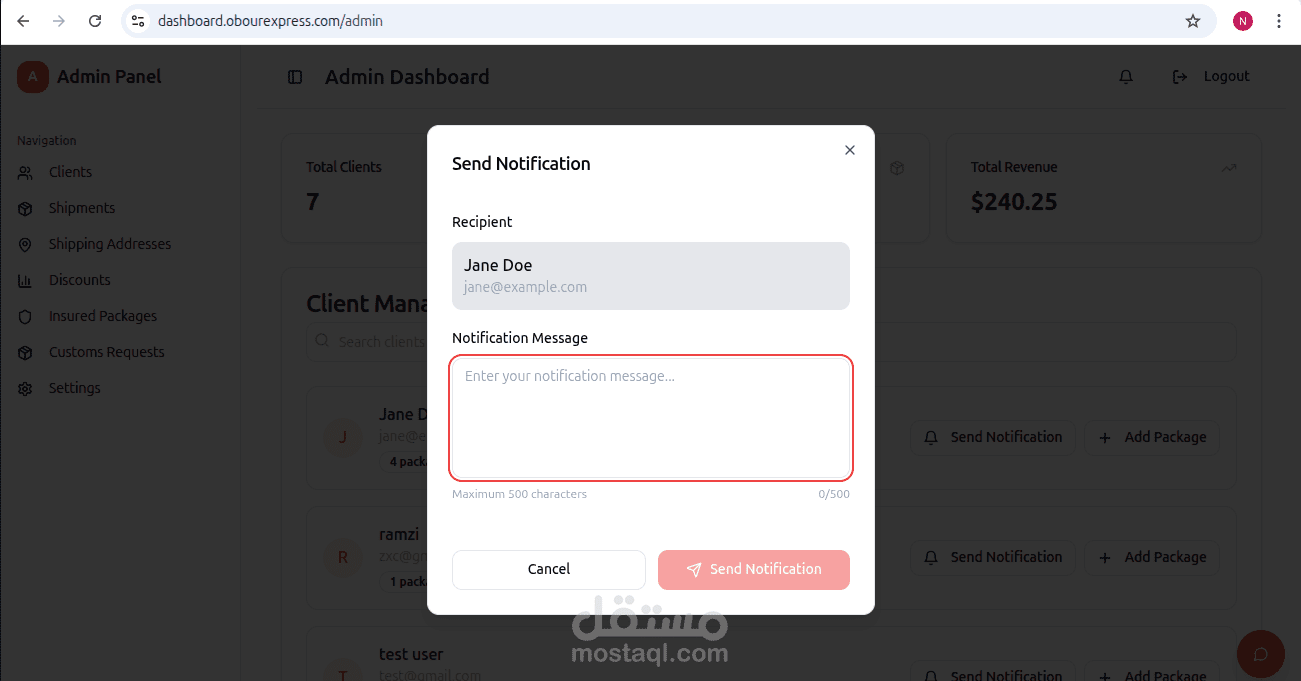
Task: Open the notifications bell in header
Action: coord(1126,77)
